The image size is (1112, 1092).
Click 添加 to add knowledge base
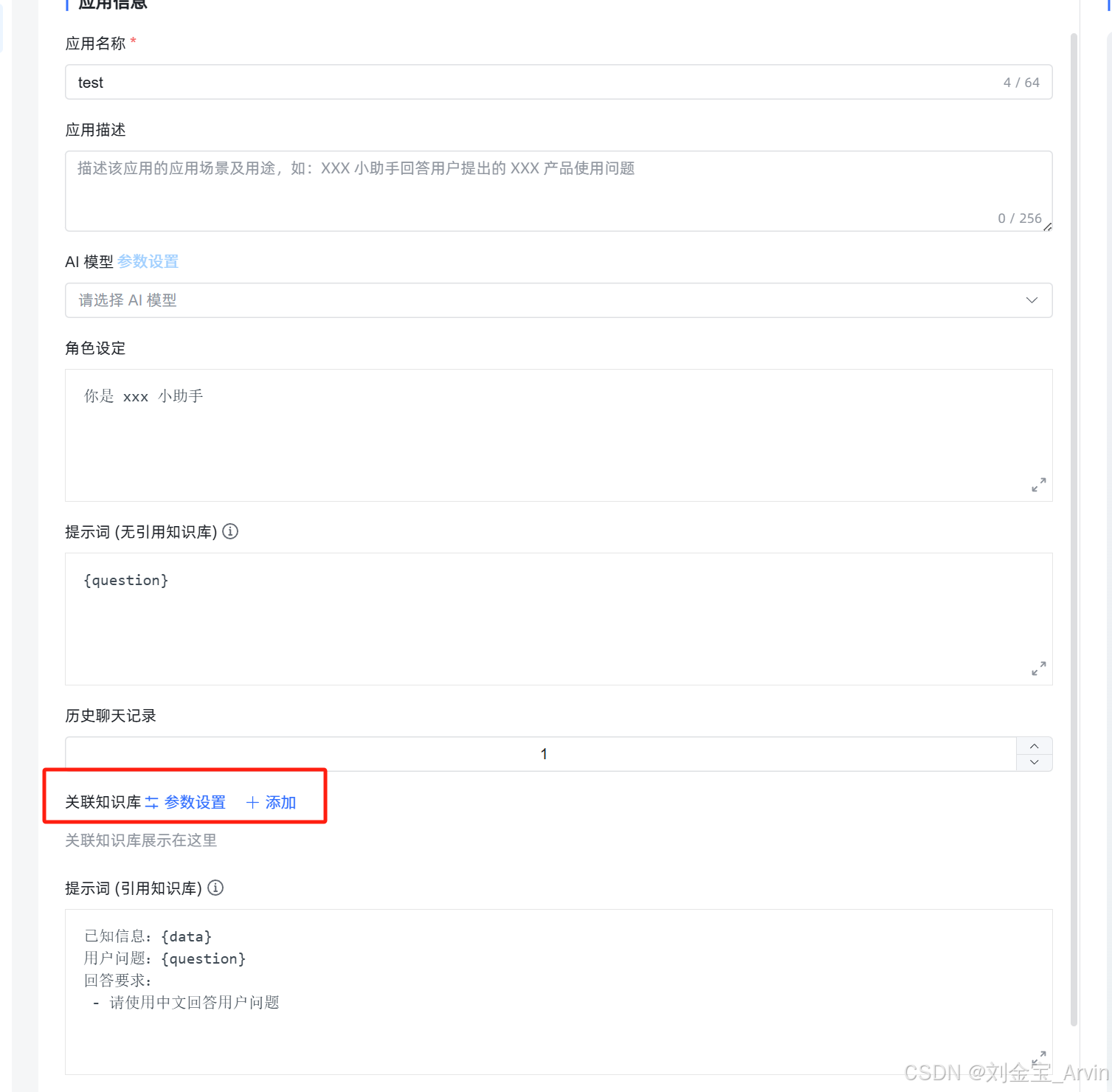coord(280,802)
